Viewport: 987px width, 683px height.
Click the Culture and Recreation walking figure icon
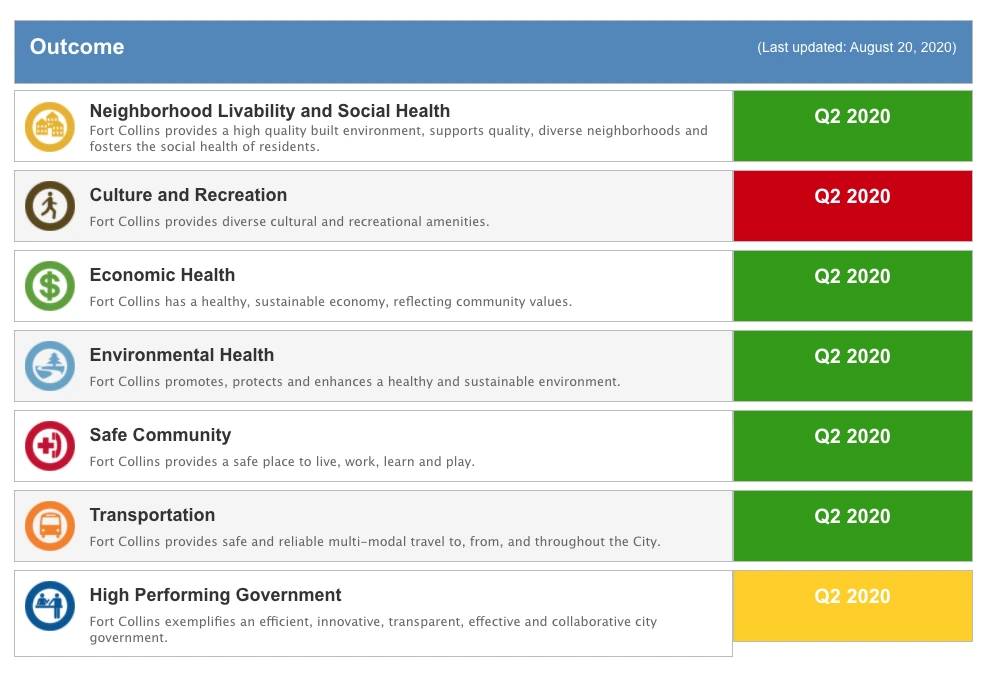pyautogui.click(x=49, y=206)
